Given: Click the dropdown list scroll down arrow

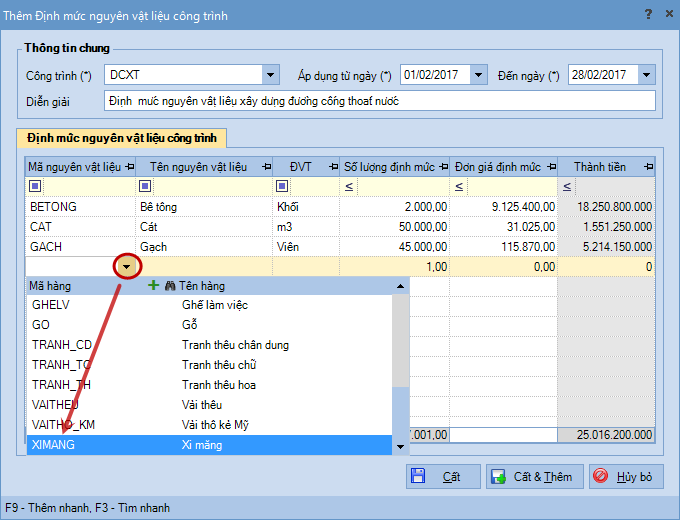Looking at the screenshot, I should click(x=401, y=446).
